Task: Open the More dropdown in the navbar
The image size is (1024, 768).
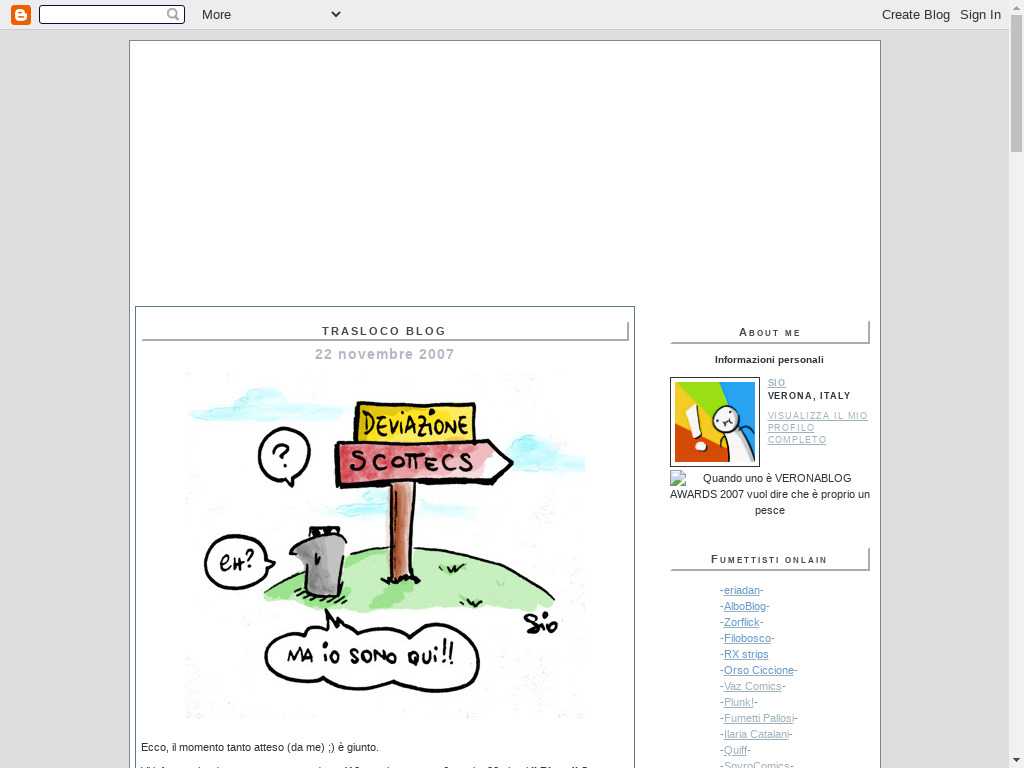Action: 270,14
